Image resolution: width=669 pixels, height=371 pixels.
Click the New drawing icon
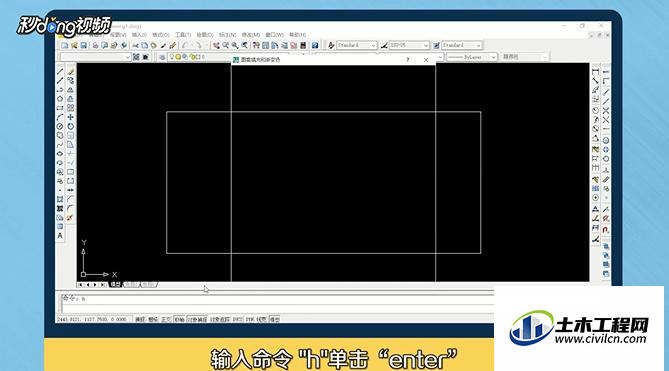pyautogui.click(x=65, y=45)
